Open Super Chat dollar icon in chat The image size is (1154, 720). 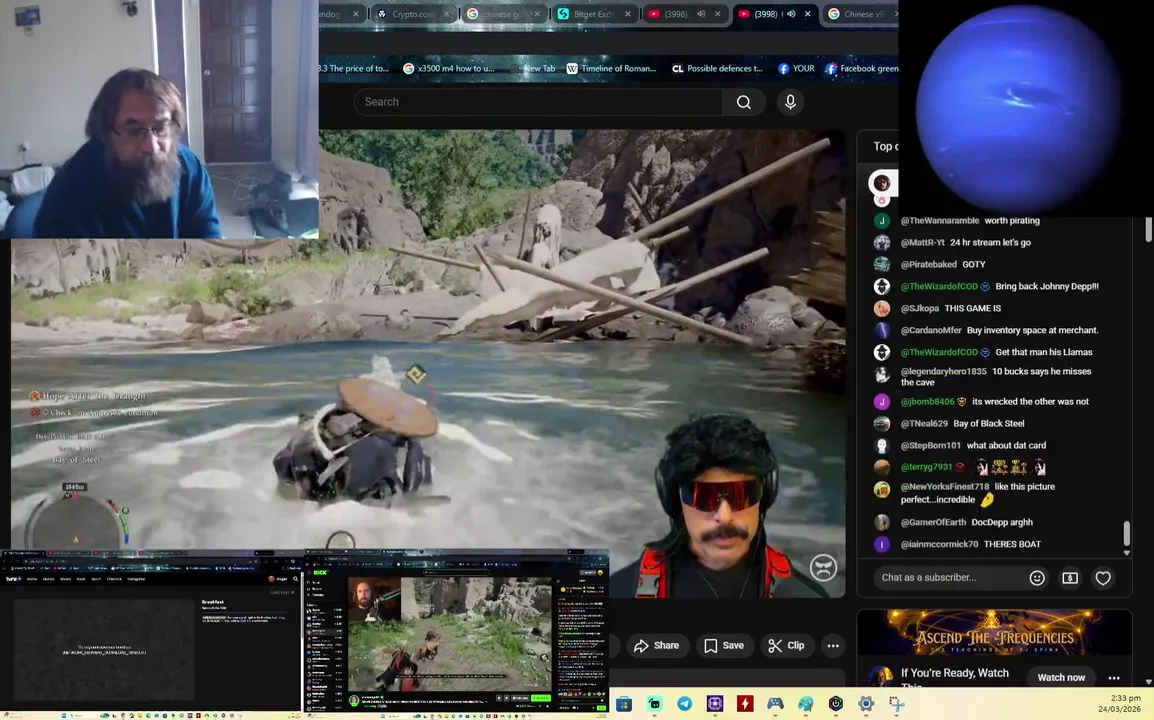click(1069, 578)
